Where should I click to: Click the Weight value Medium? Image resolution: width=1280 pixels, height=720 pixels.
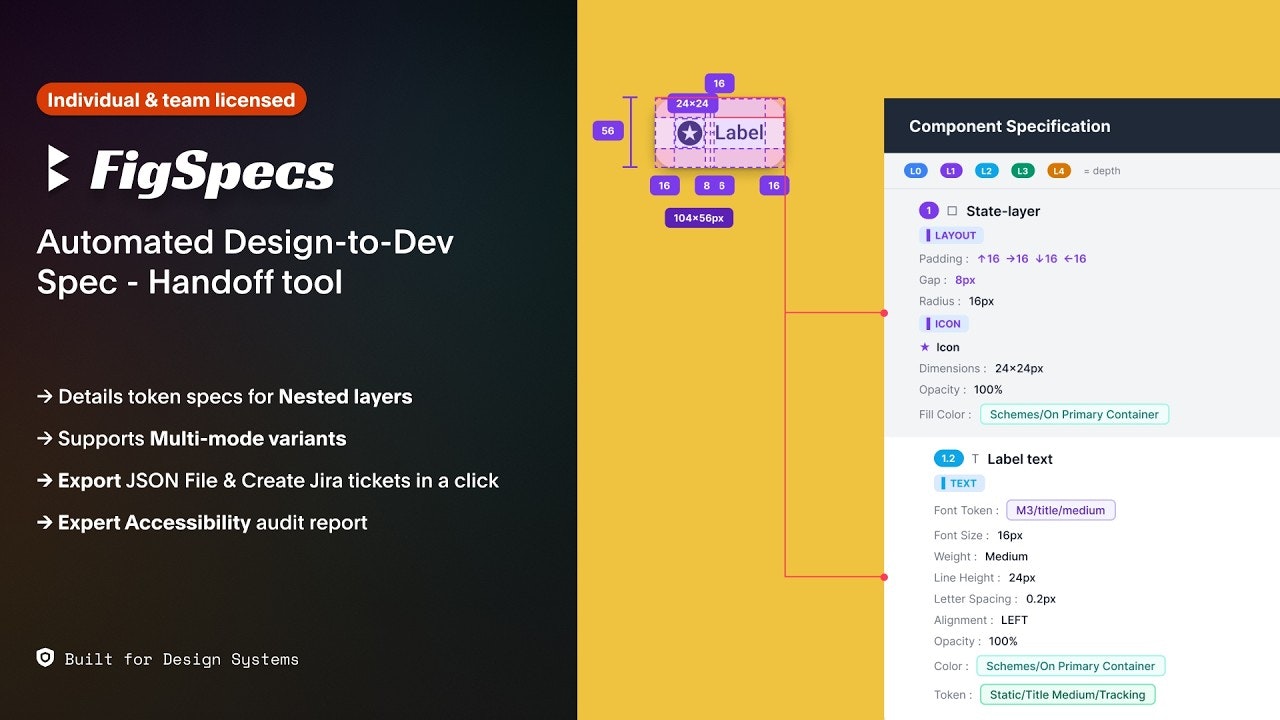[1006, 557]
